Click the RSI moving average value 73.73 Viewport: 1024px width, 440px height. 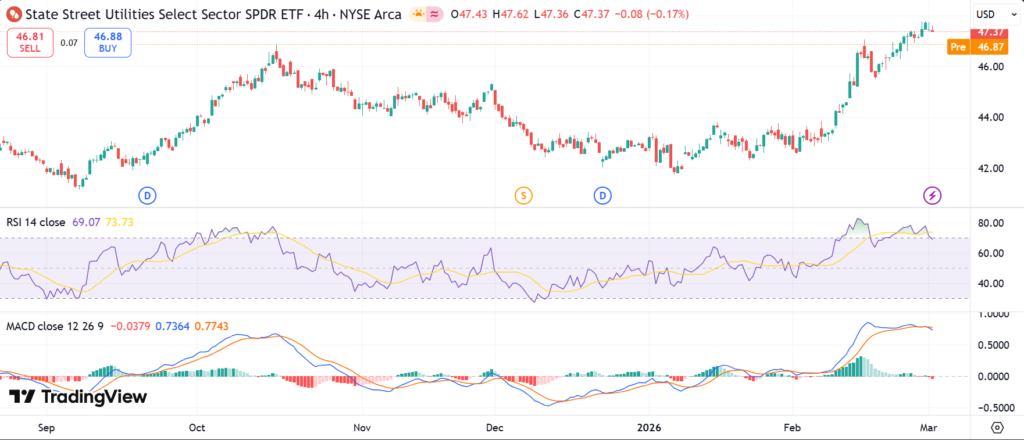(x=118, y=222)
